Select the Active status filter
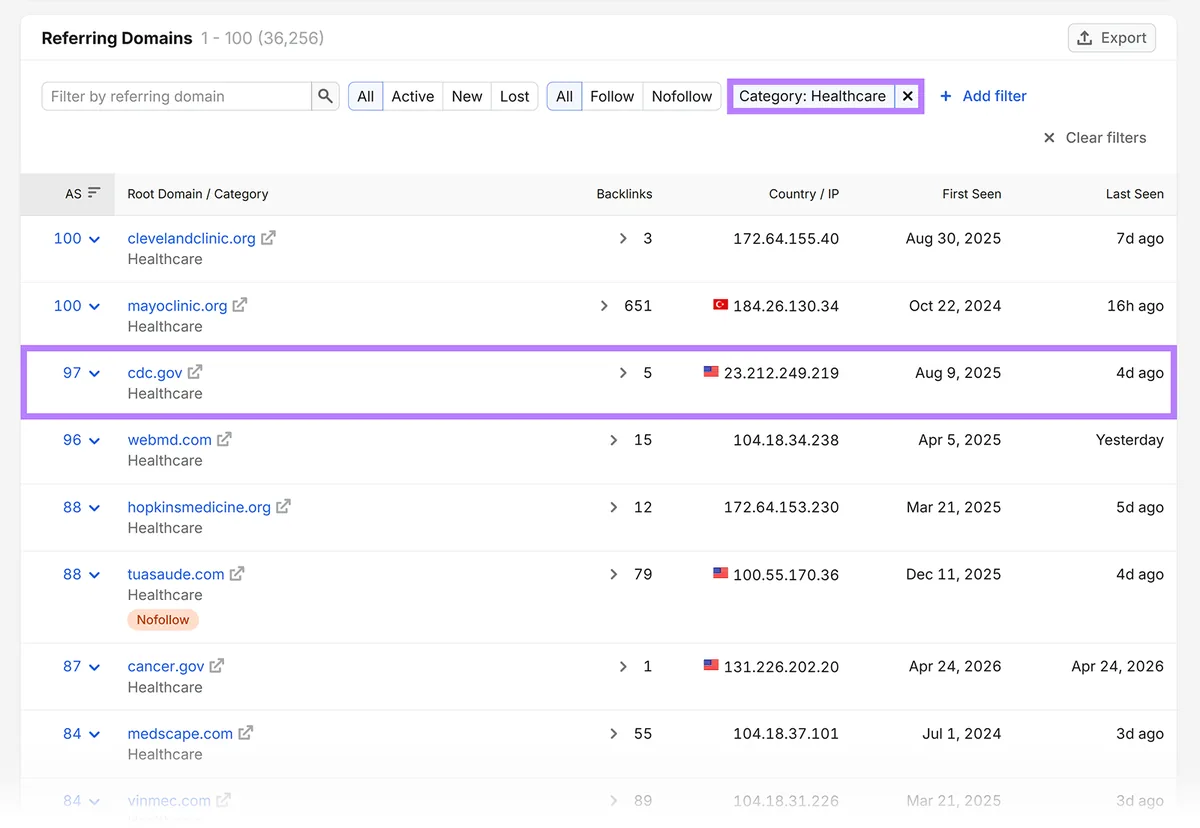This screenshot has width=1200, height=828. [413, 96]
